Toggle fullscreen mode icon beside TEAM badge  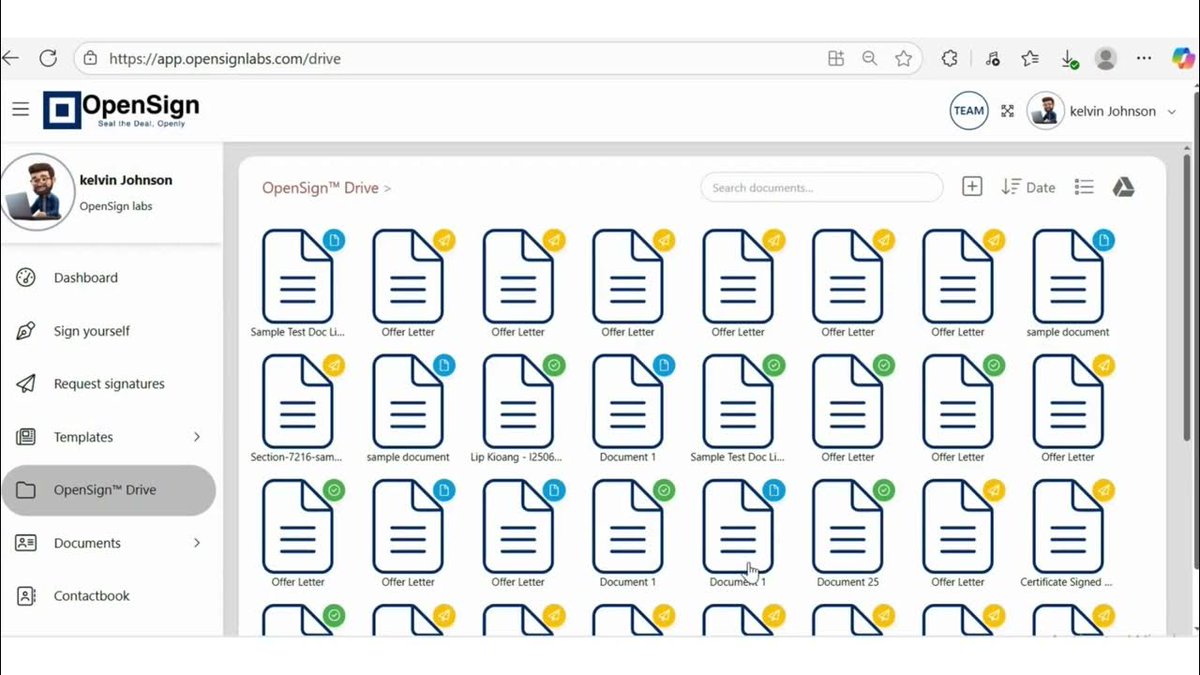pyautogui.click(x=1007, y=111)
